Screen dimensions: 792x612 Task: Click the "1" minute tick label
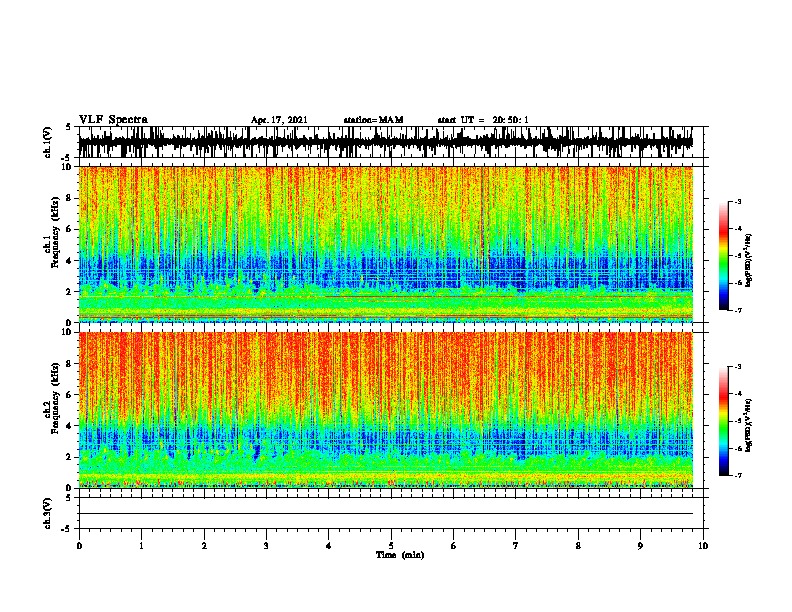pos(142,546)
